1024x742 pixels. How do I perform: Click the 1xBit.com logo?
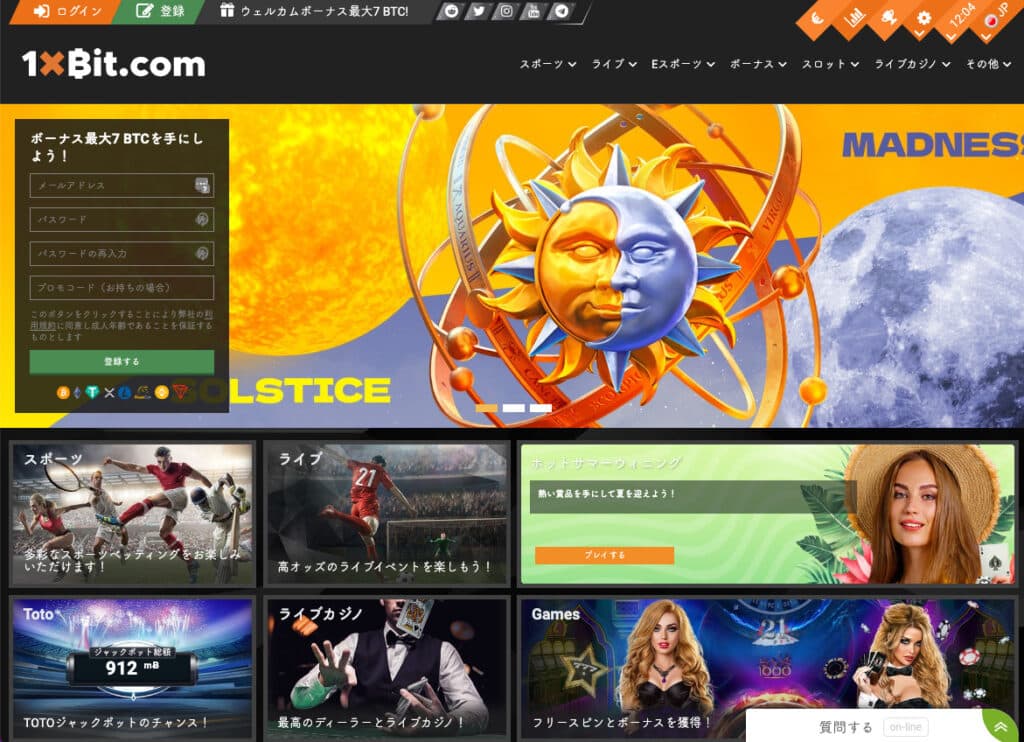coord(114,64)
